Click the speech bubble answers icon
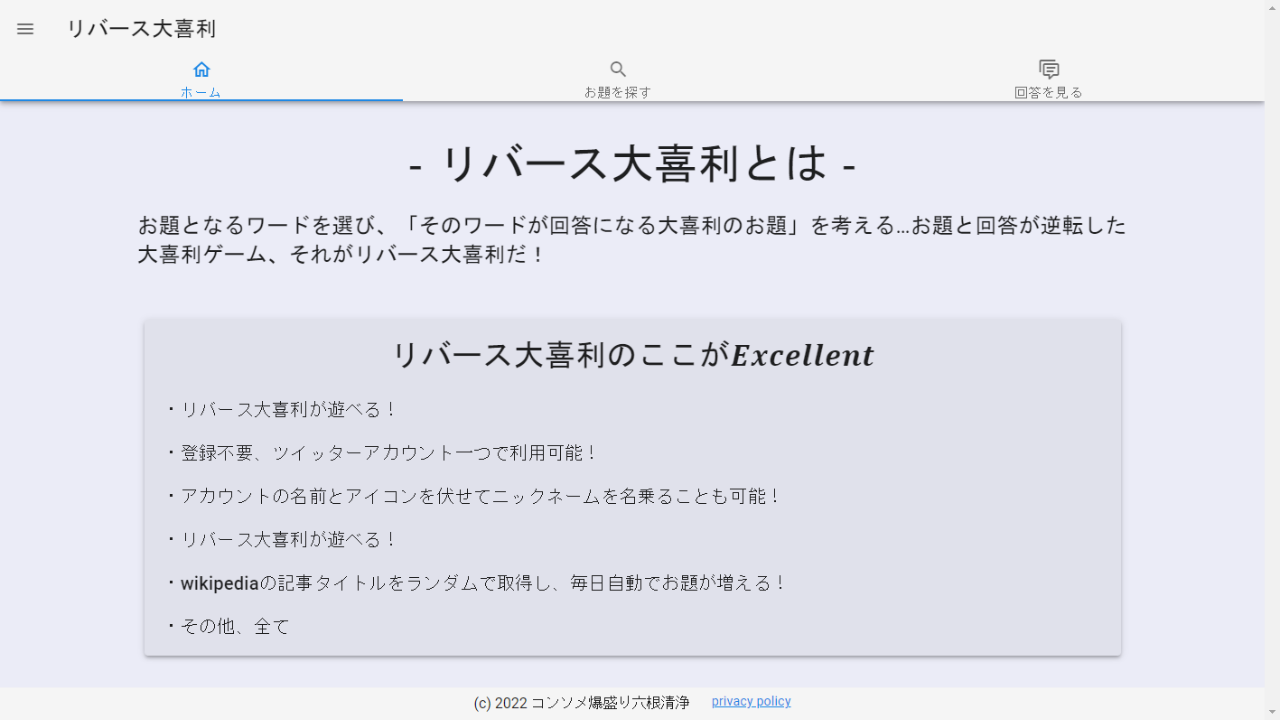This screenshot has height=720, width=1280. 1048,69
